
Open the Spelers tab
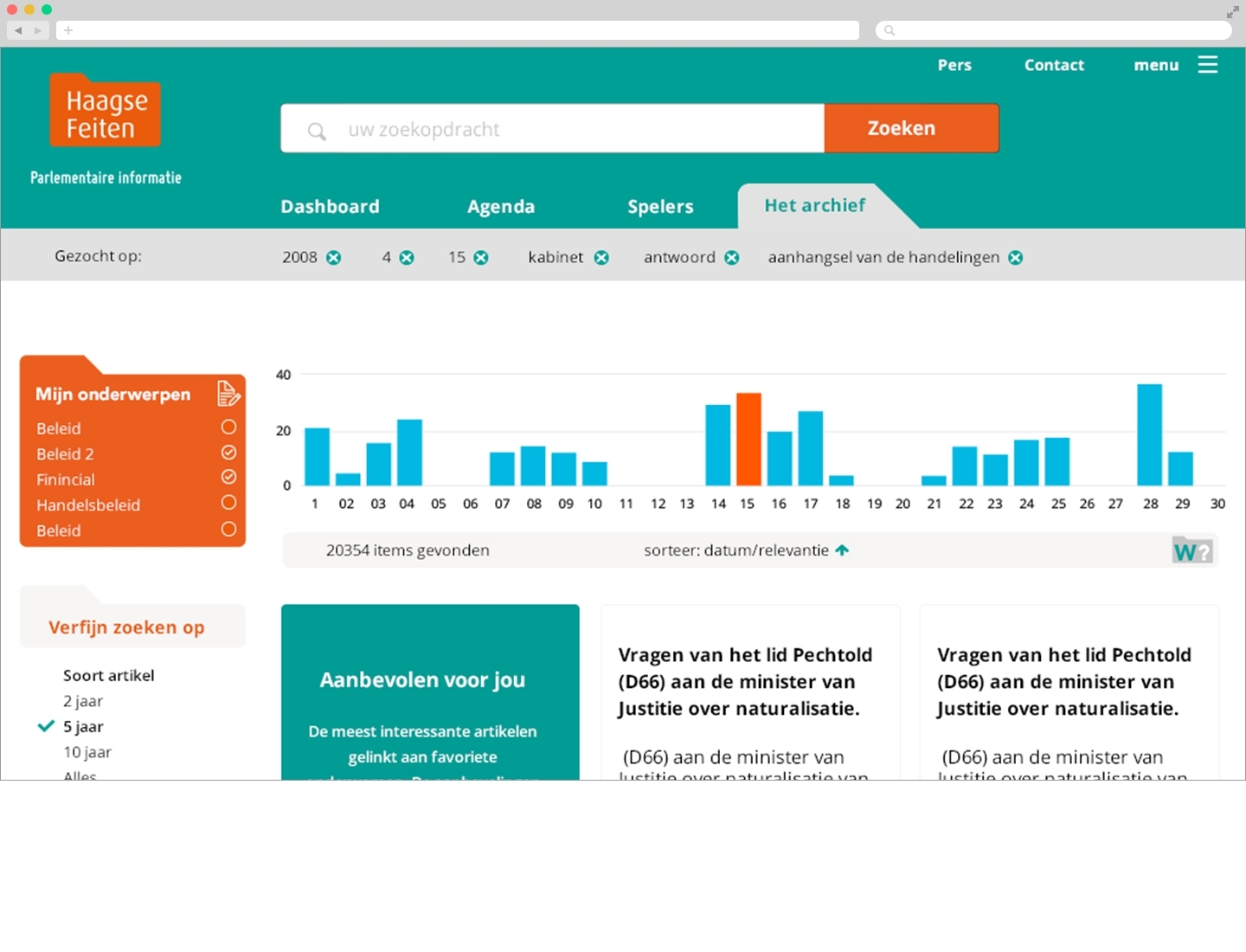click(660, 207)
